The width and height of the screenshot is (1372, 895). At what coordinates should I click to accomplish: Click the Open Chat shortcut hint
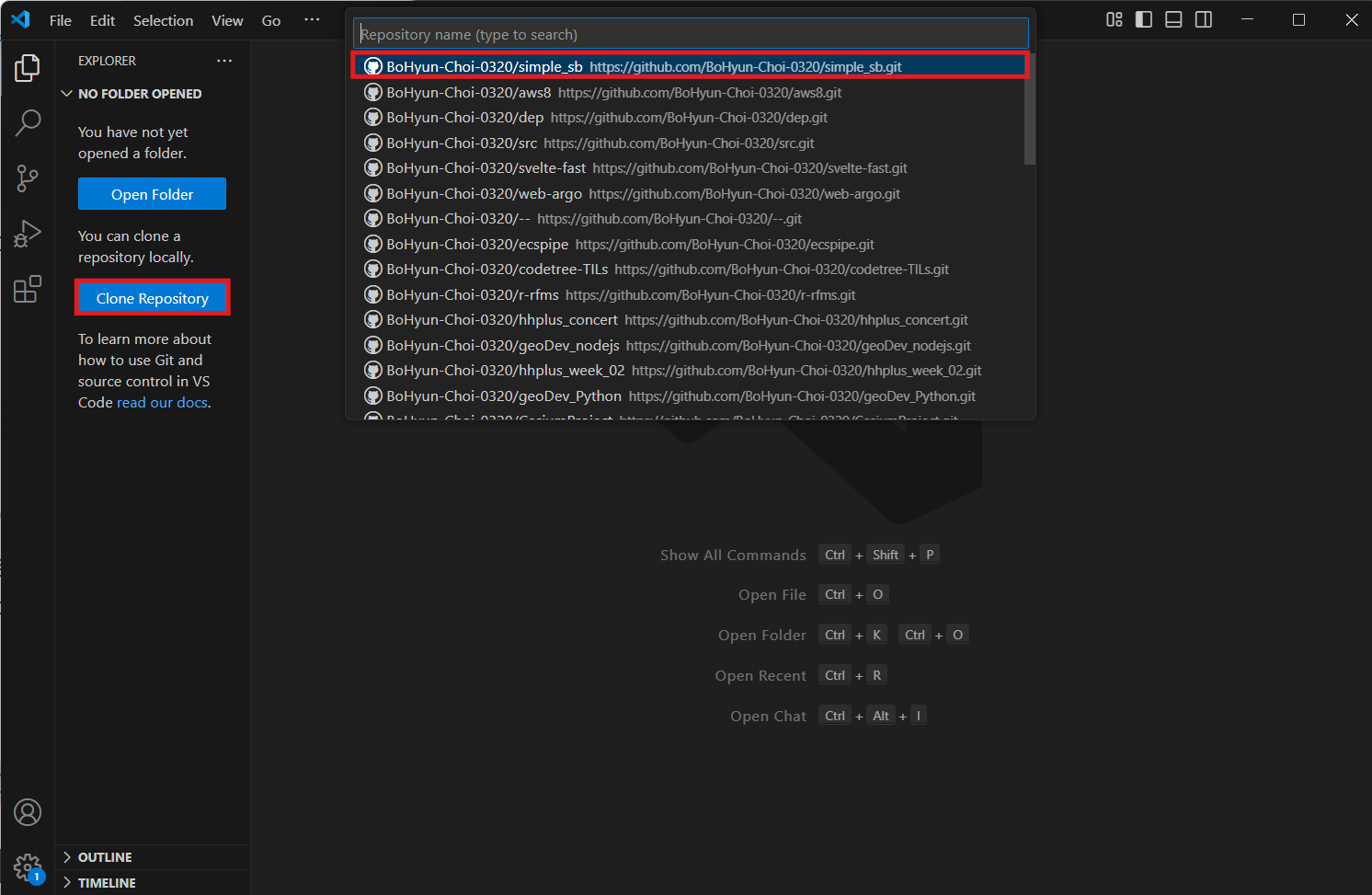(x=768, y=717)
